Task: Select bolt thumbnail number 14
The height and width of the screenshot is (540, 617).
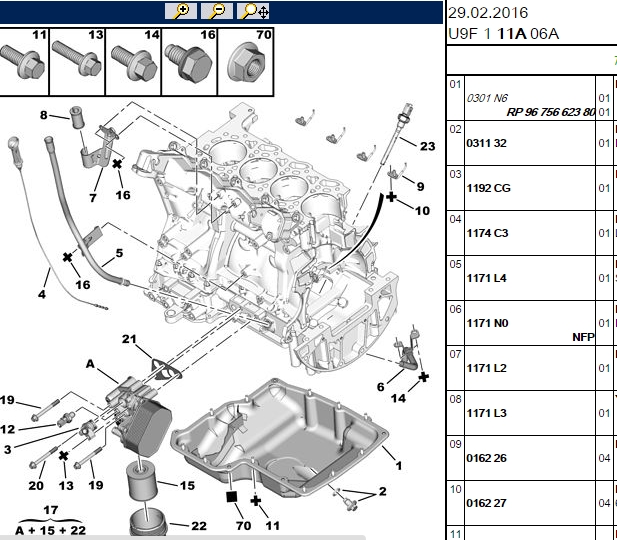Action: click(x=133, y=62)
